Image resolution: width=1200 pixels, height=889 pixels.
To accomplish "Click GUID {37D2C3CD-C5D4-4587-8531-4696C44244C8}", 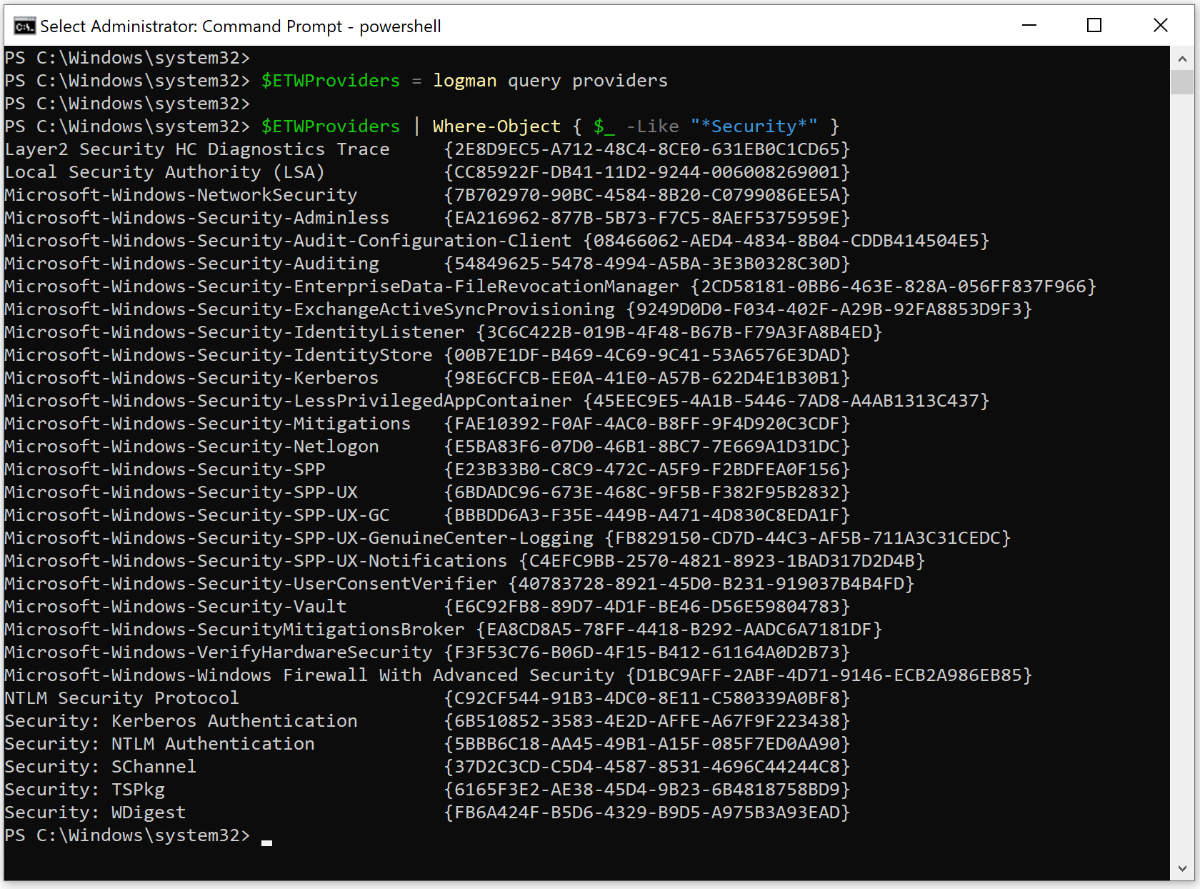I will coord(647,767).
